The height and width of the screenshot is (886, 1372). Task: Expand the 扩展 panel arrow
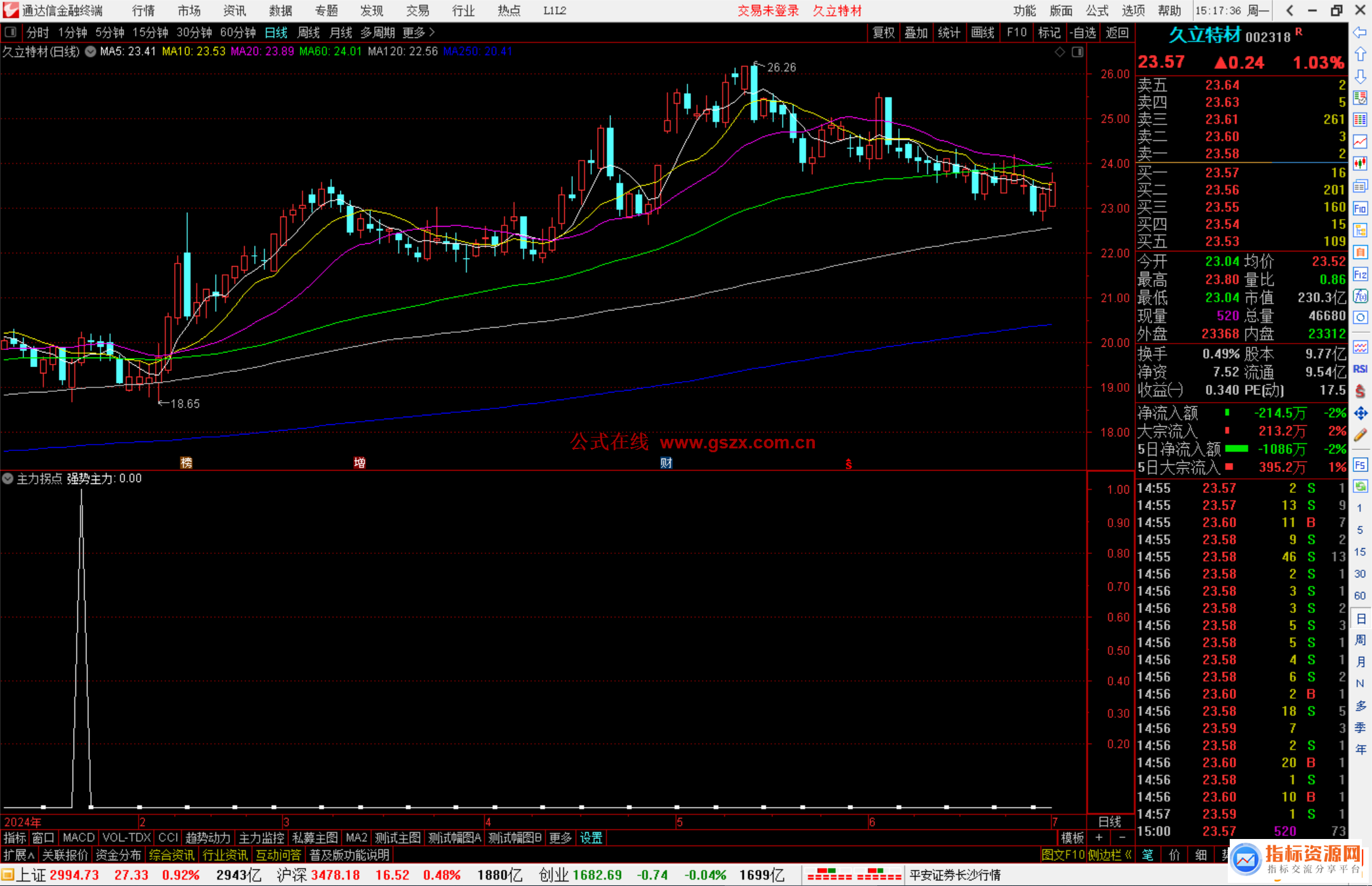click(x=19, y=855)
